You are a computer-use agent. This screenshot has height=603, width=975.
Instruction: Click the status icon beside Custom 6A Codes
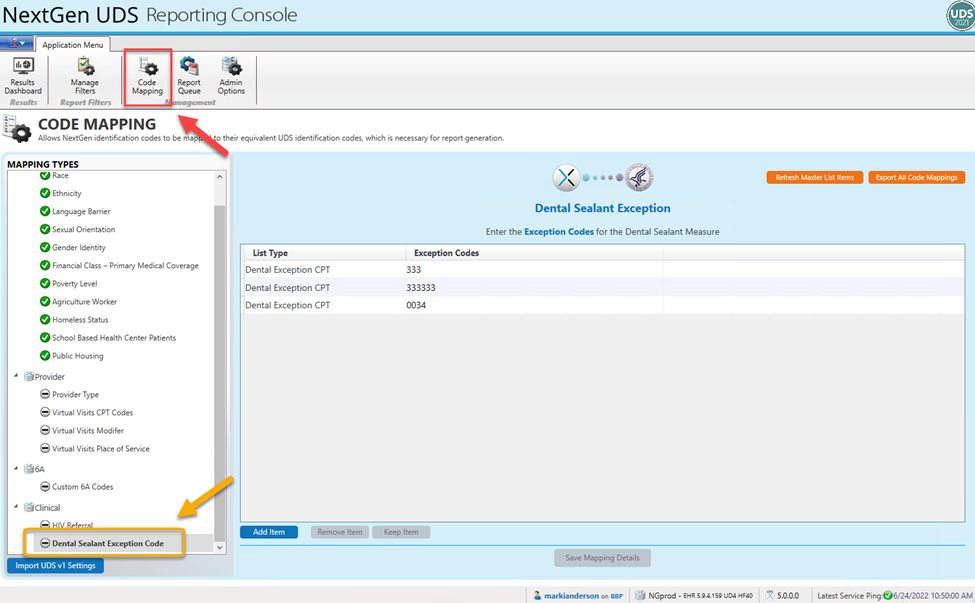[45, 486]
